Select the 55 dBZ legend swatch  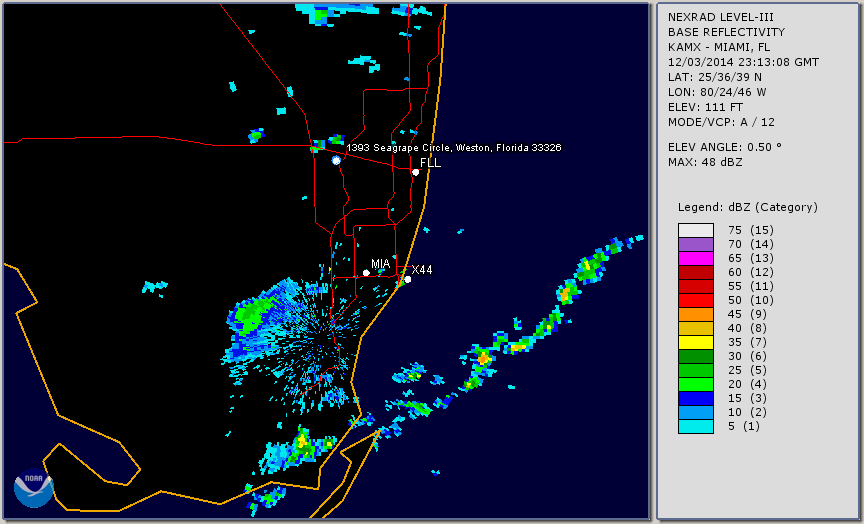point(696,287)
